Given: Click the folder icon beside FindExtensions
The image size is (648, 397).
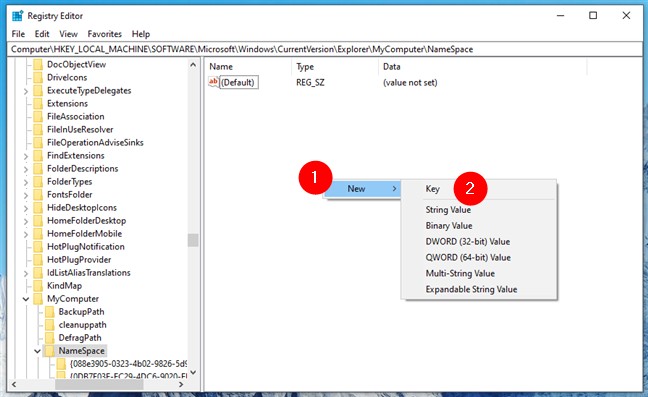Looking at the screenshot, I should (38, 155).
